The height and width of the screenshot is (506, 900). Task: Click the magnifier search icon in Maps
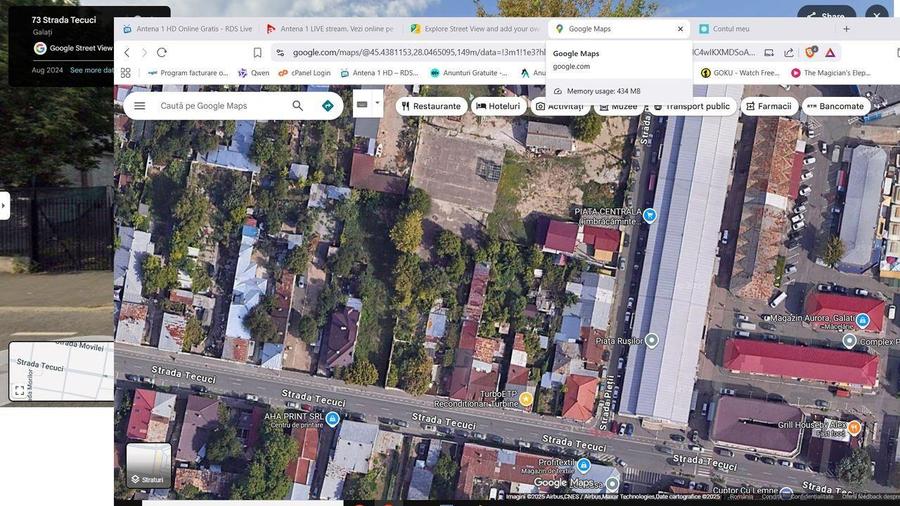(297, 106)
